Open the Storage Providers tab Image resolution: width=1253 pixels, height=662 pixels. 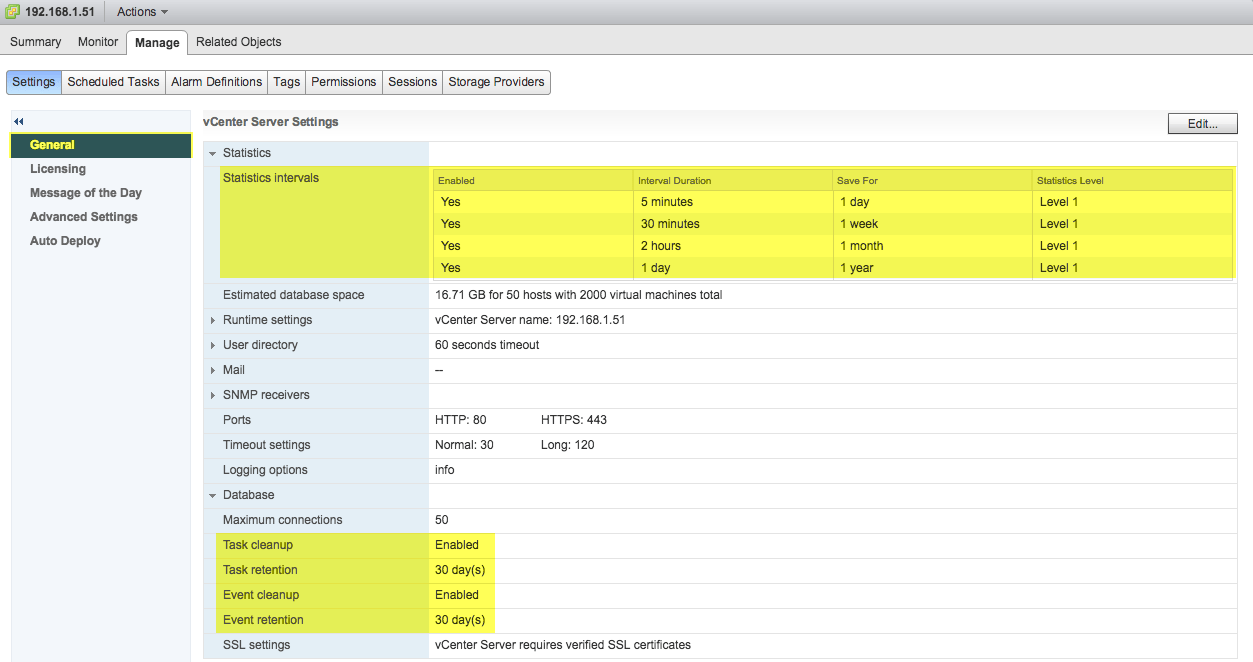[x=496, y=82]
